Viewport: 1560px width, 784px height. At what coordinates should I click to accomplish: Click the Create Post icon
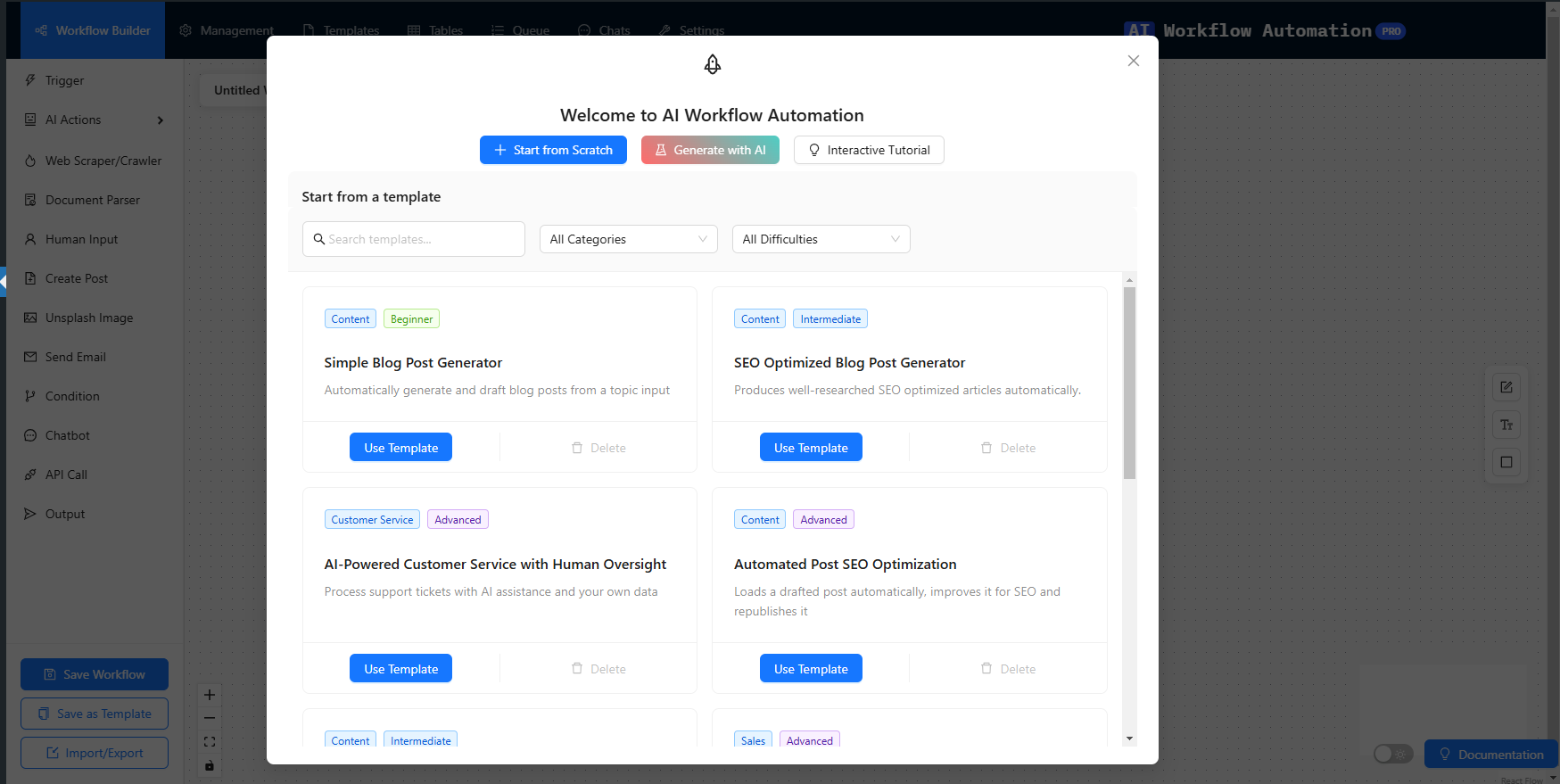pos(30,278)
